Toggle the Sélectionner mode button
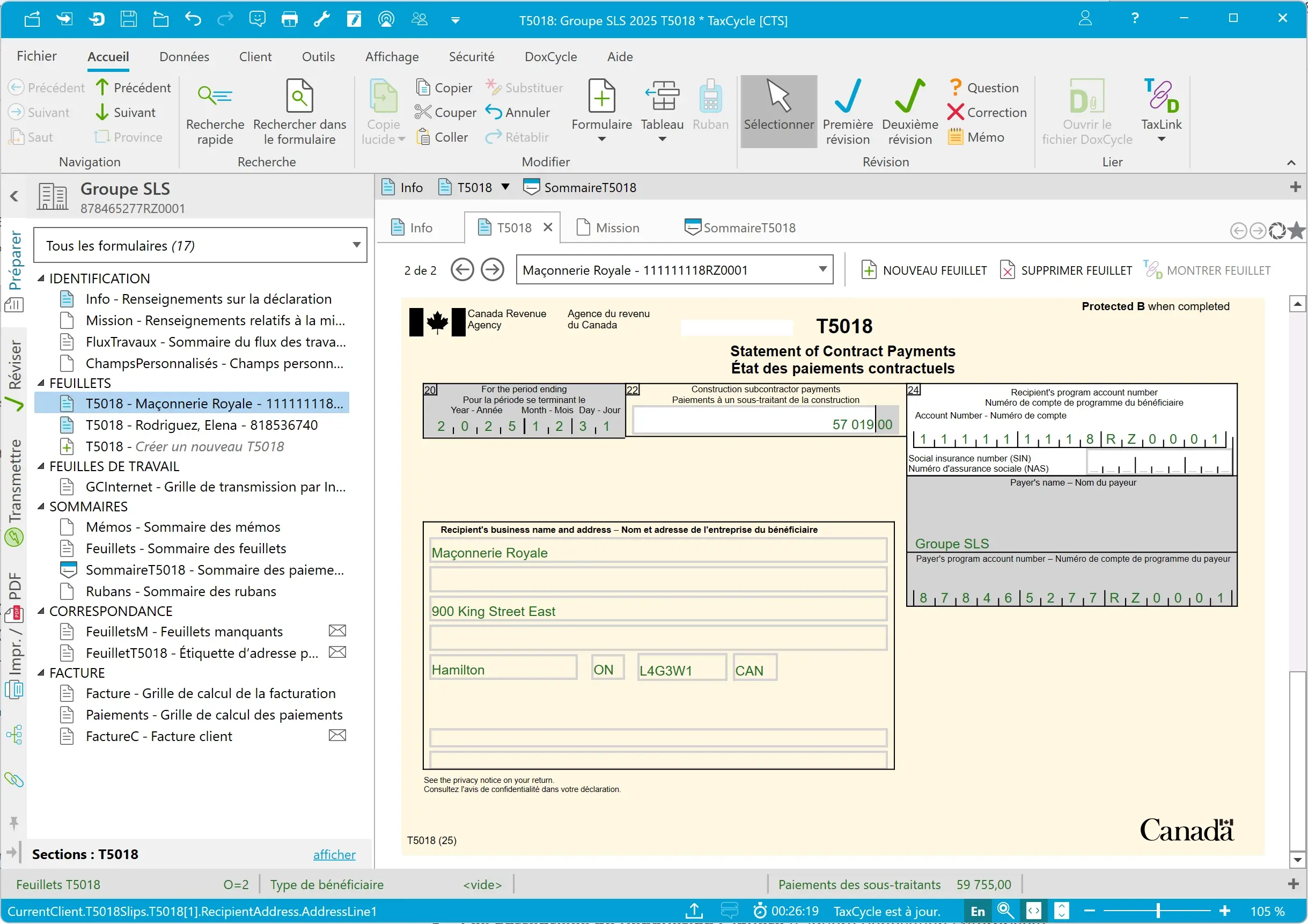The width and height of the screenshot is (1308, 924). 778,111
